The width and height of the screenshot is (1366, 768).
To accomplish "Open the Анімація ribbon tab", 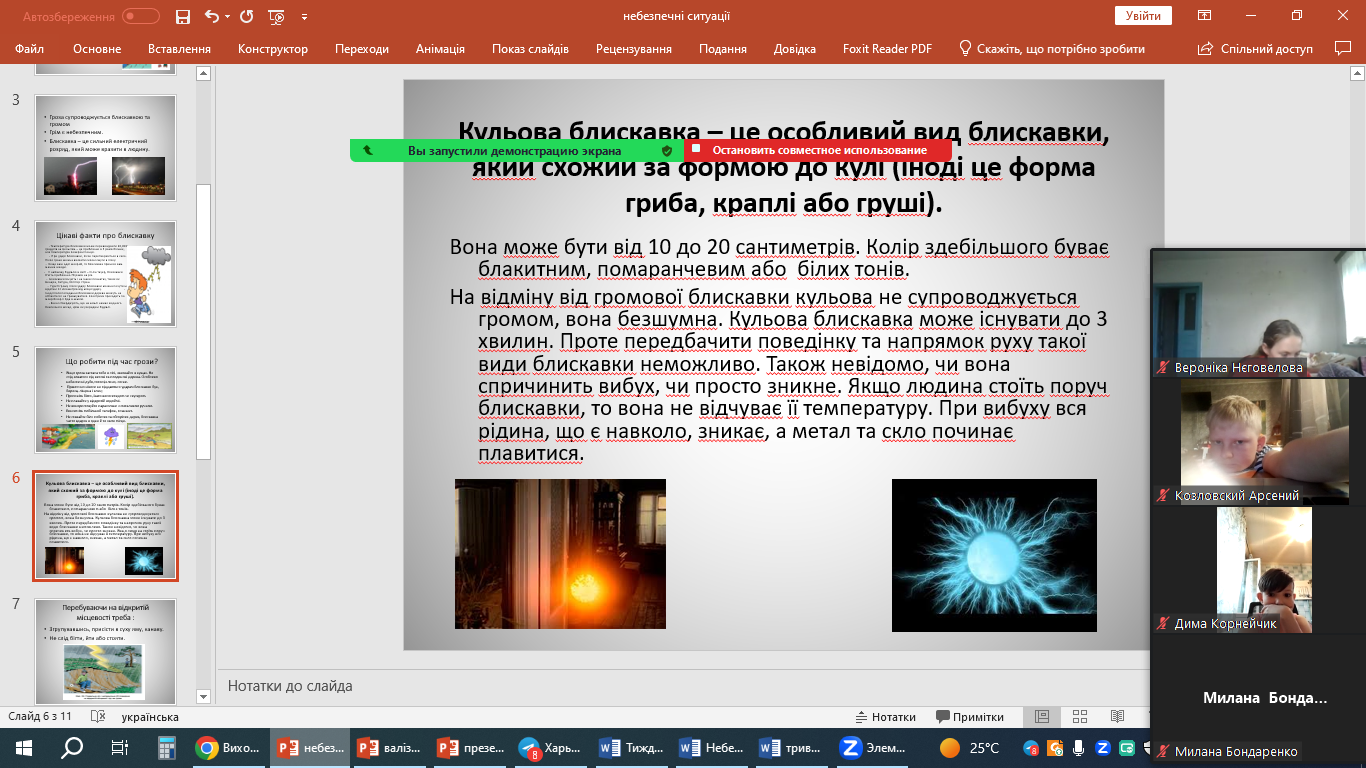I will tap(440, 49).
